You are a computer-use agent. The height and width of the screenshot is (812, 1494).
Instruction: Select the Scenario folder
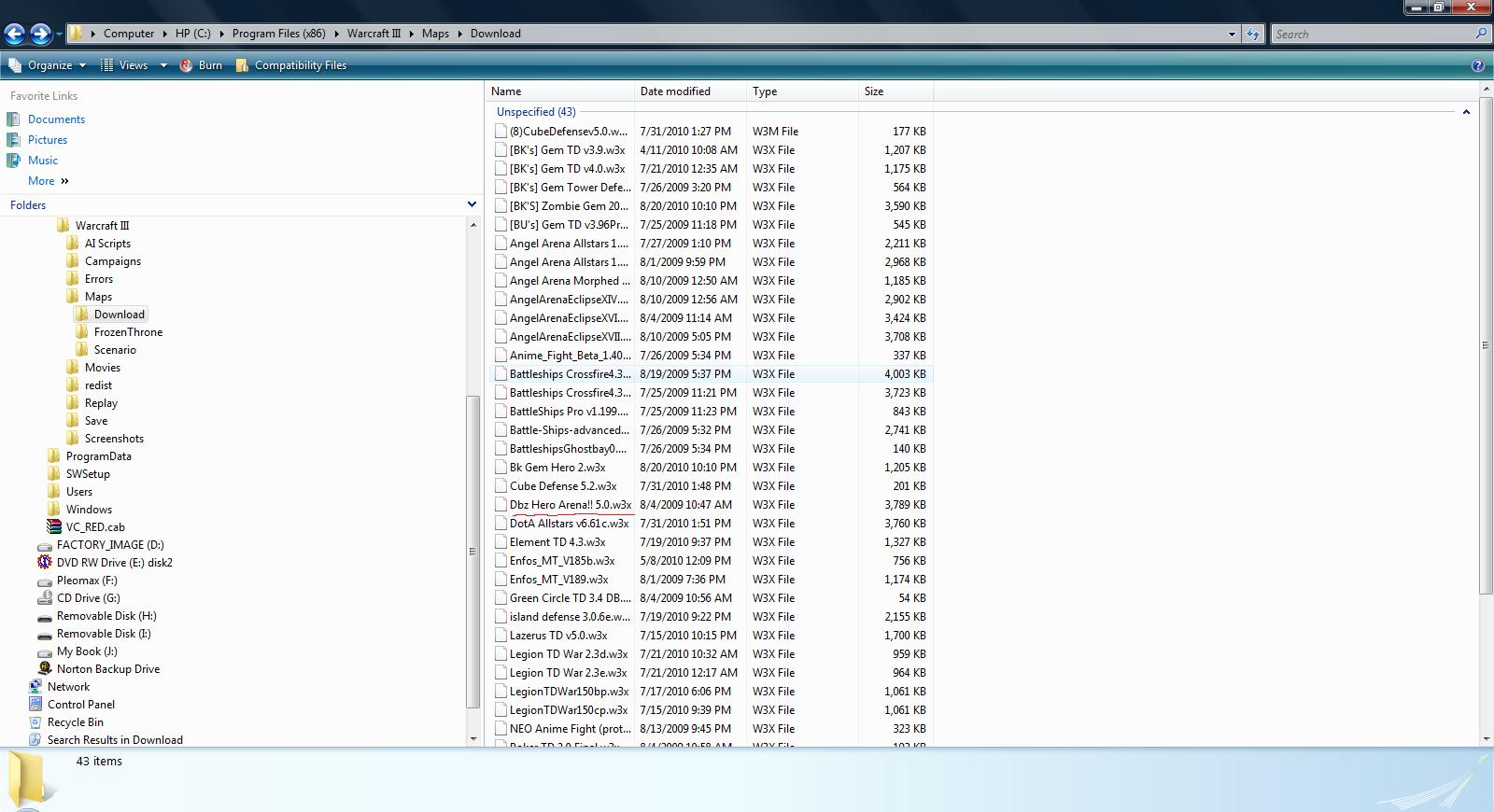[115, 350]
